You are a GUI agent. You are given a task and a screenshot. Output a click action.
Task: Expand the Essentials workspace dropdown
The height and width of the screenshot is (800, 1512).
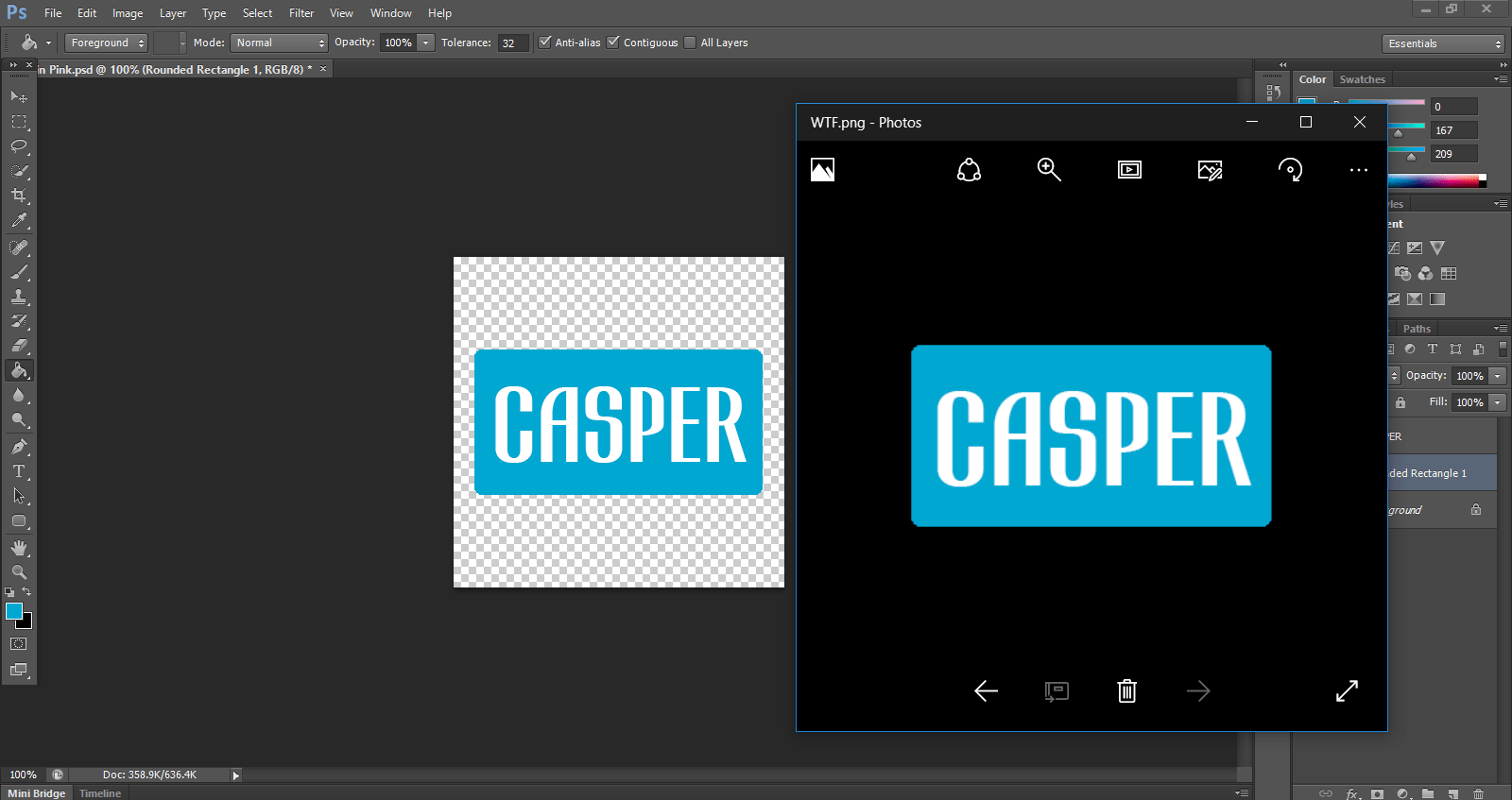click(1442, 43)
